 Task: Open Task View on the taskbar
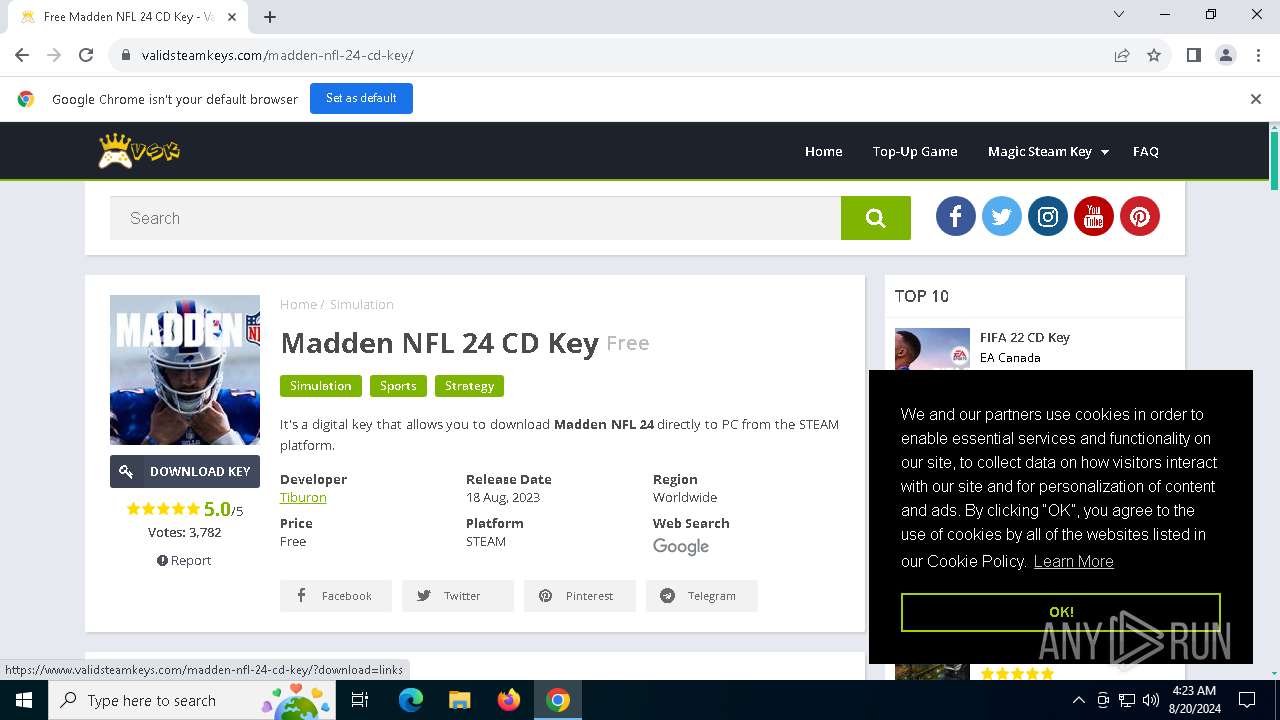(x=360, y=700)
